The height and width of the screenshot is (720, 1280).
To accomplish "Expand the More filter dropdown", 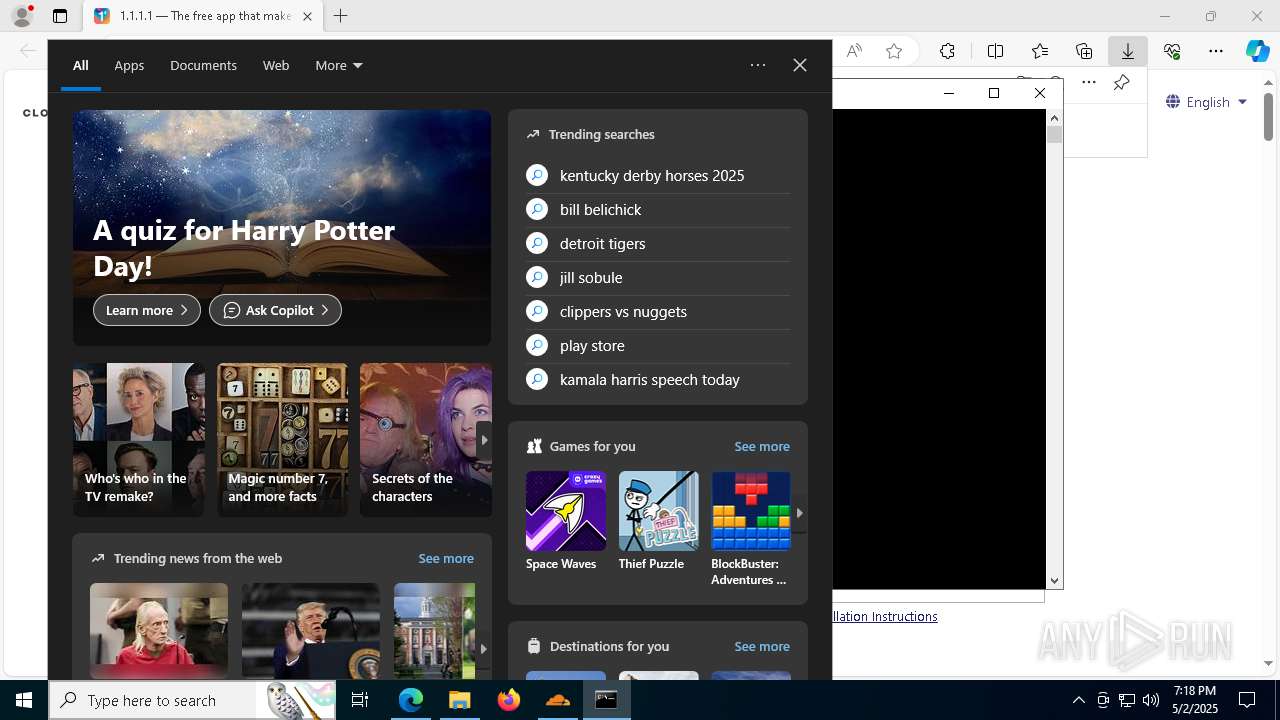I will (x=339, y=65).
